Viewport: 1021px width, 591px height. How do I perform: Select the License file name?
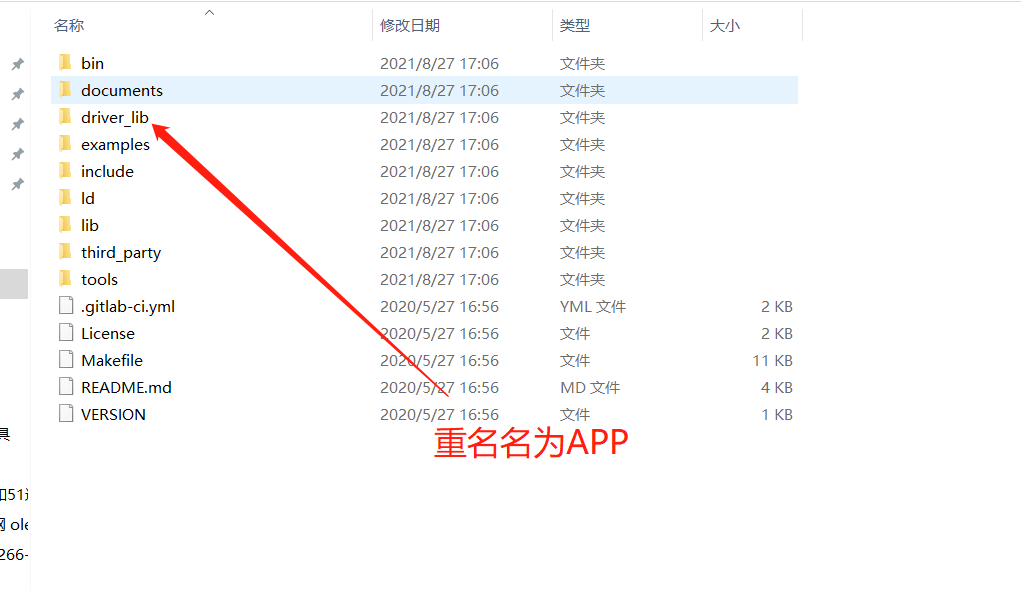[x=108, y=333]
